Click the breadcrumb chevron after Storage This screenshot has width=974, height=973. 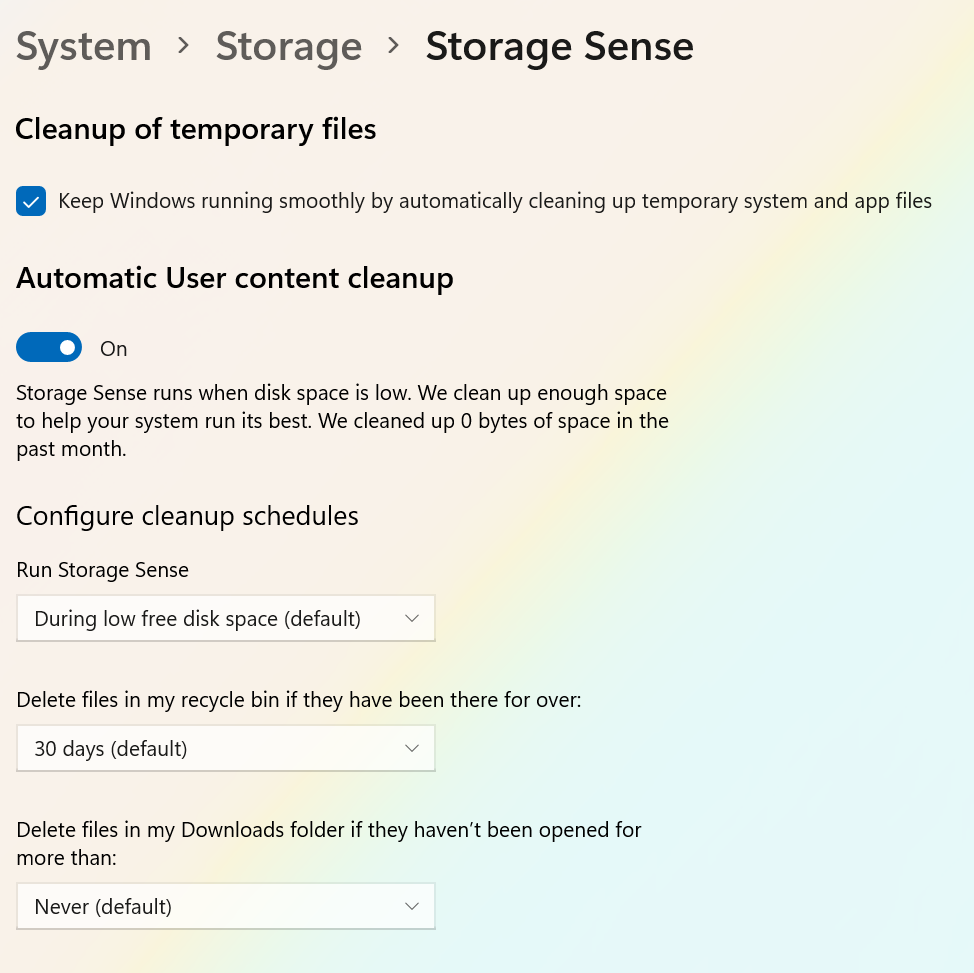[x=392, y=46]
